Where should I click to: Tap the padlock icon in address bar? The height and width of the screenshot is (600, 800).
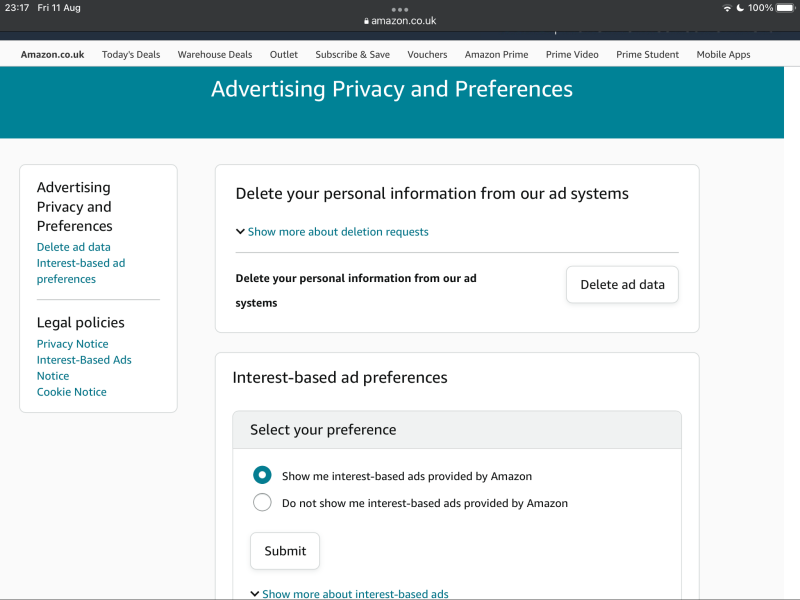366,21
